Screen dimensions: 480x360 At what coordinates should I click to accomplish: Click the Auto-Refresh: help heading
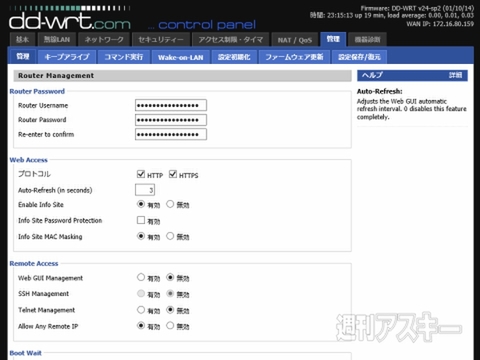pyautogui.click(x=380, y=91)
